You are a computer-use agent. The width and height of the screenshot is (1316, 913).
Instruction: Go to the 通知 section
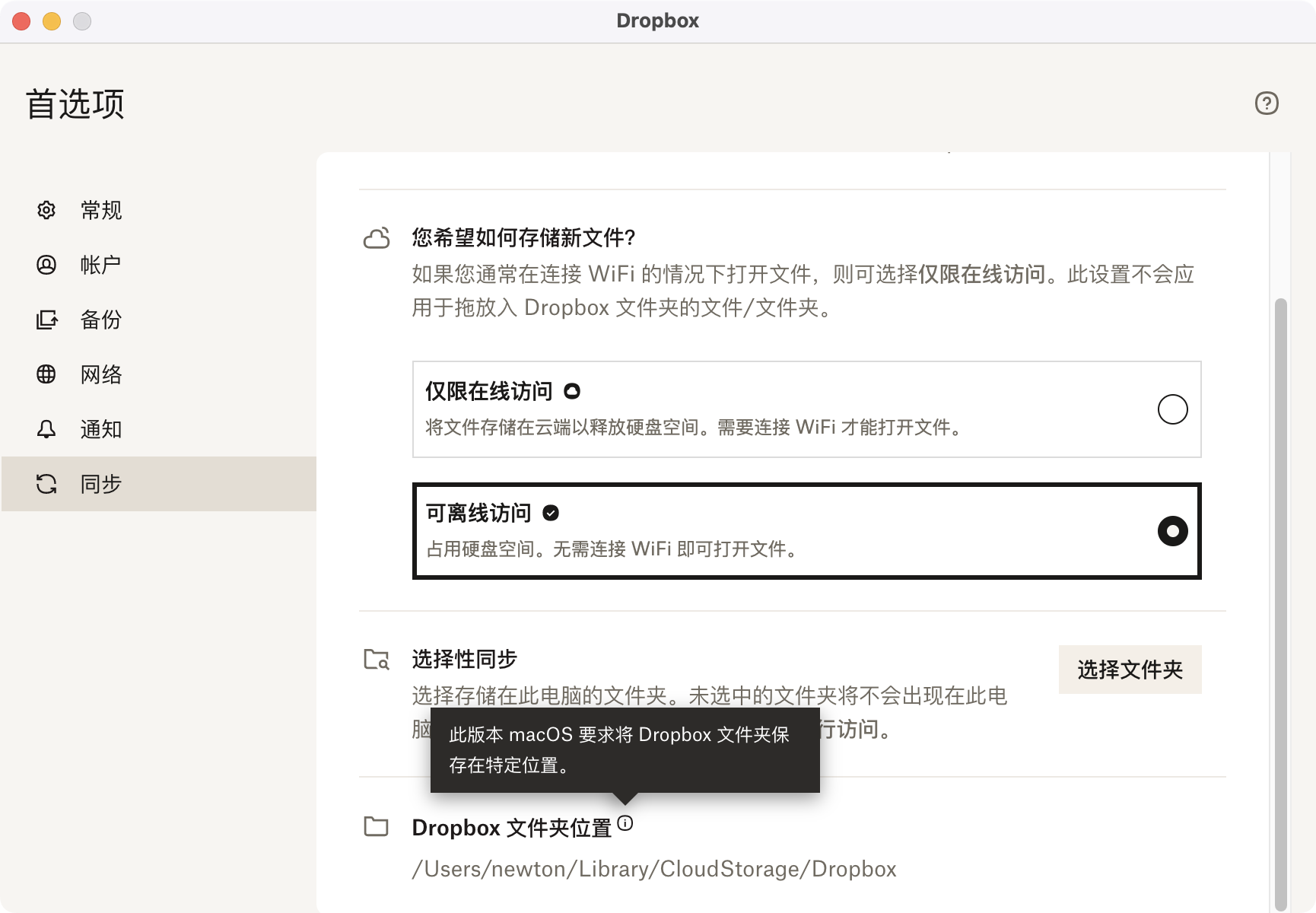pos(158,429)
